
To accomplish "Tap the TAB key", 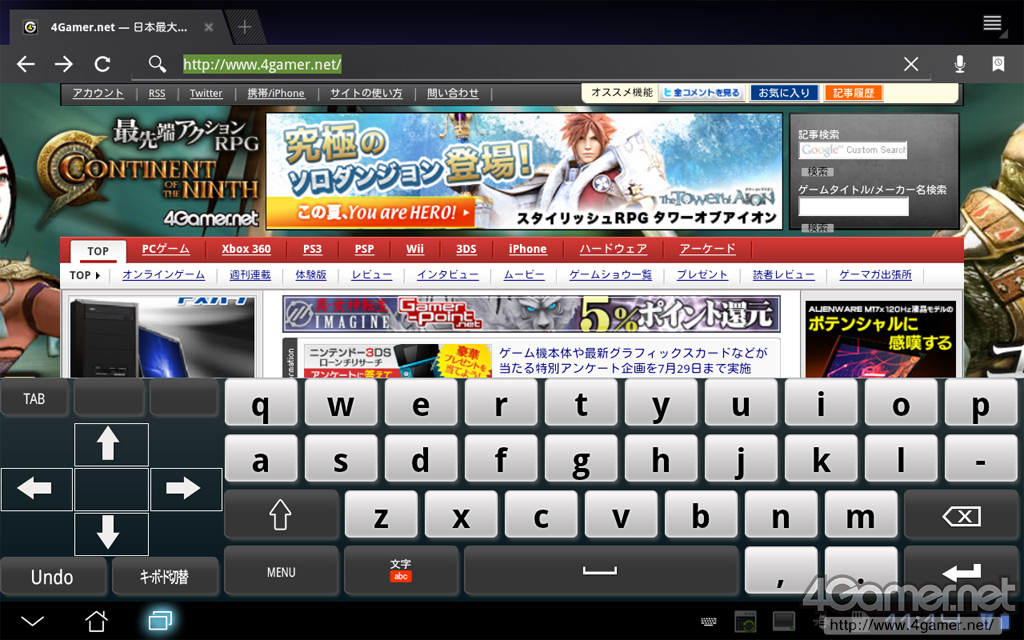I will (x=35, y=398).
